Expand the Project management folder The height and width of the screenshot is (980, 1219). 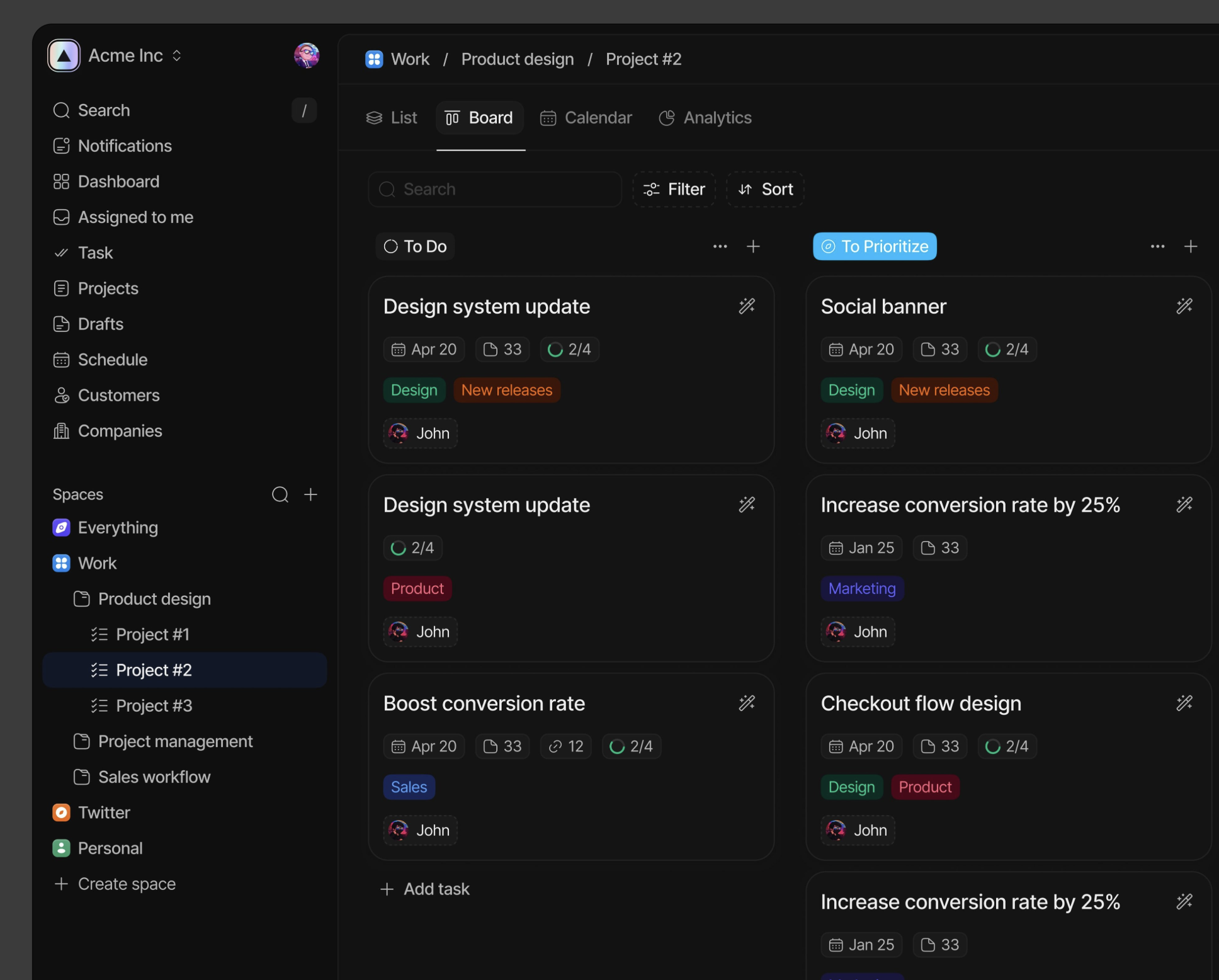click(x=163, y=741)
